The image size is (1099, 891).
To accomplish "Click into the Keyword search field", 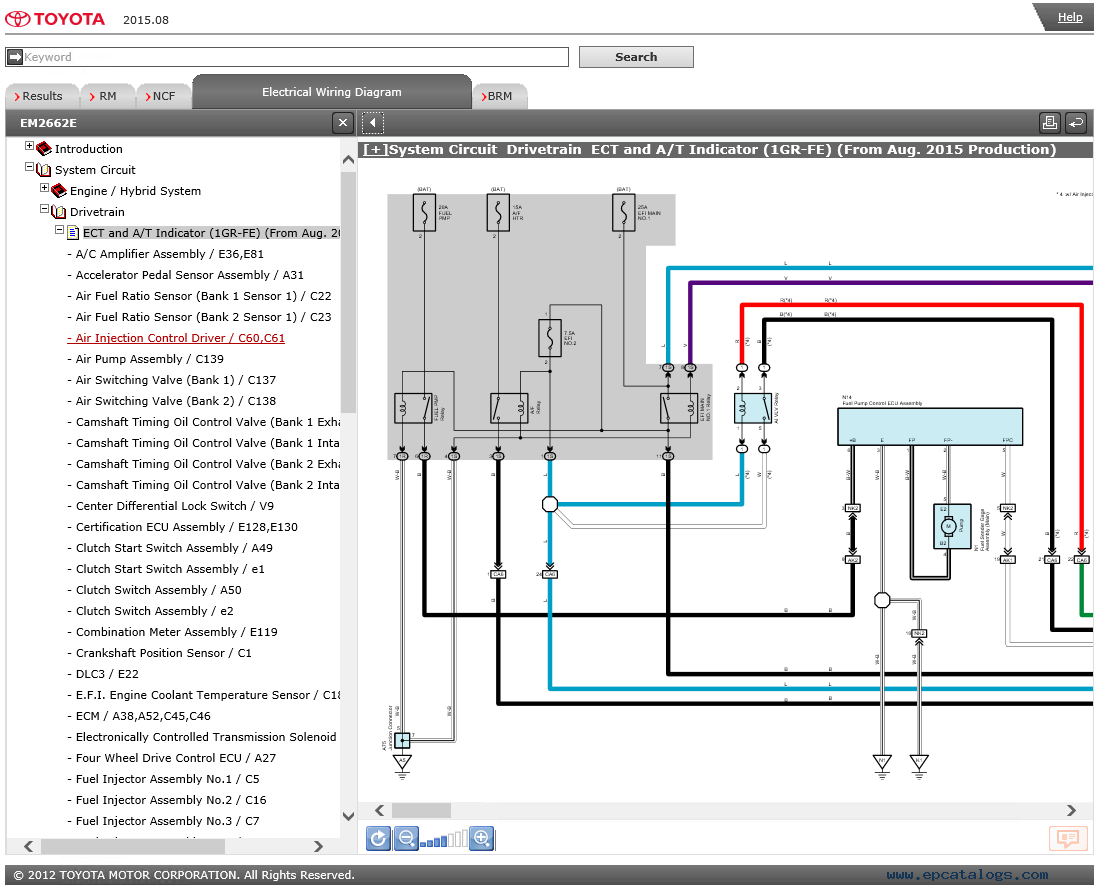I will [295, 57].
